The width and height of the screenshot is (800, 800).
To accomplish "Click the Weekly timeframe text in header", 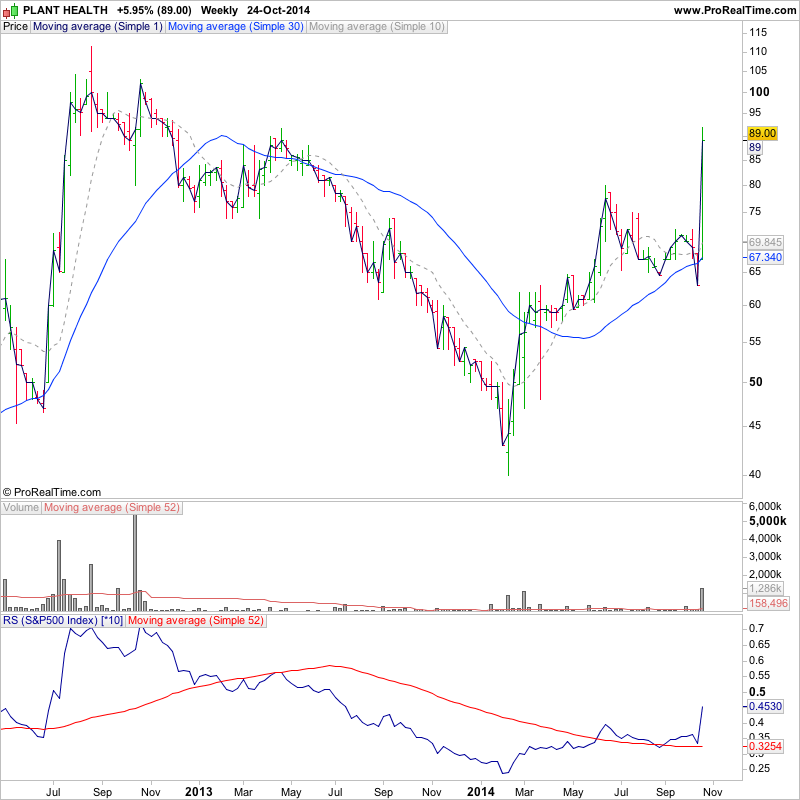I will [x=219, y=10].
